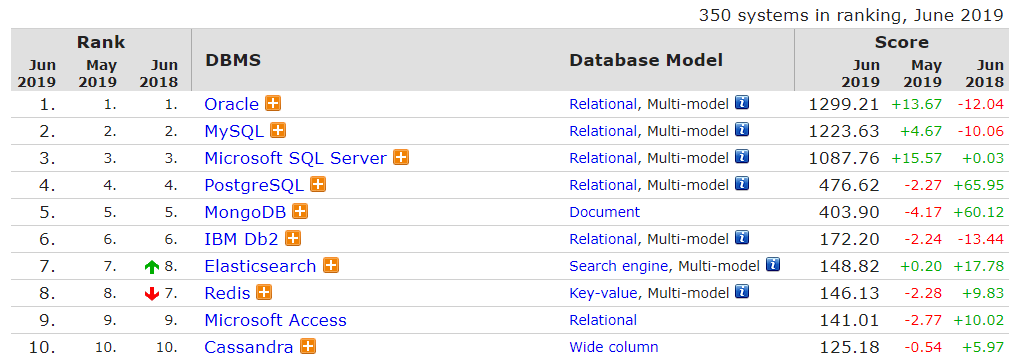
Task: Select the '350 systems in ranking, June 2019' text
Action: pyautogui.click(x=851, y=15)
